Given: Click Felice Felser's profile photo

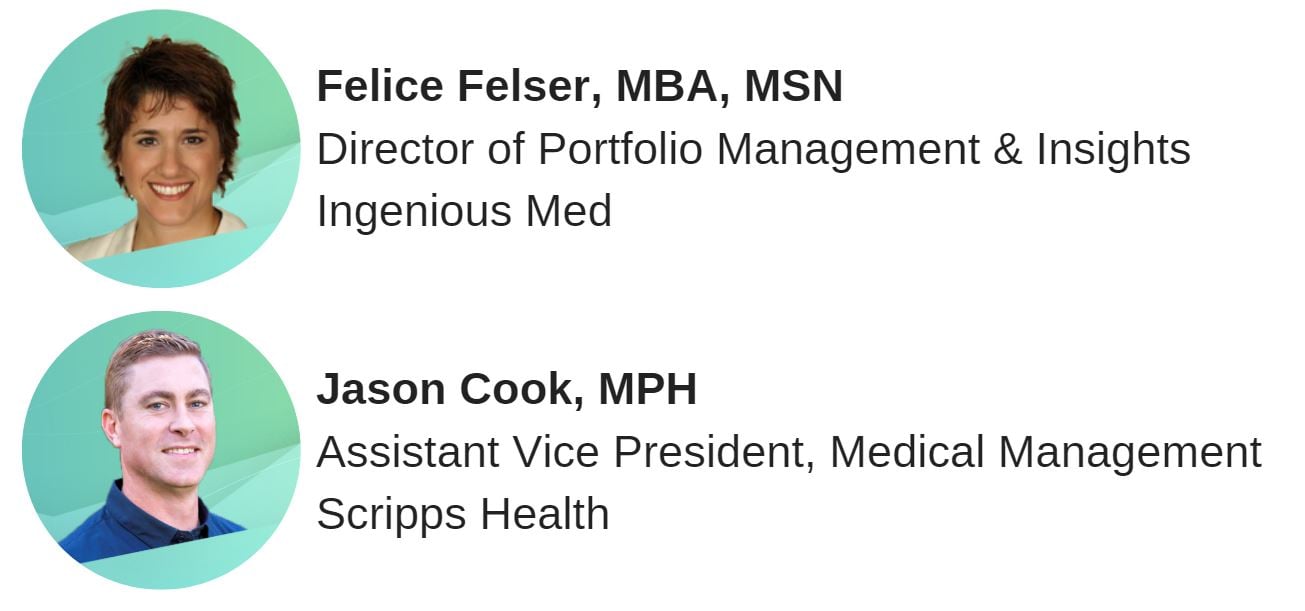Looking at the screenshot, I should pos(161,148).
